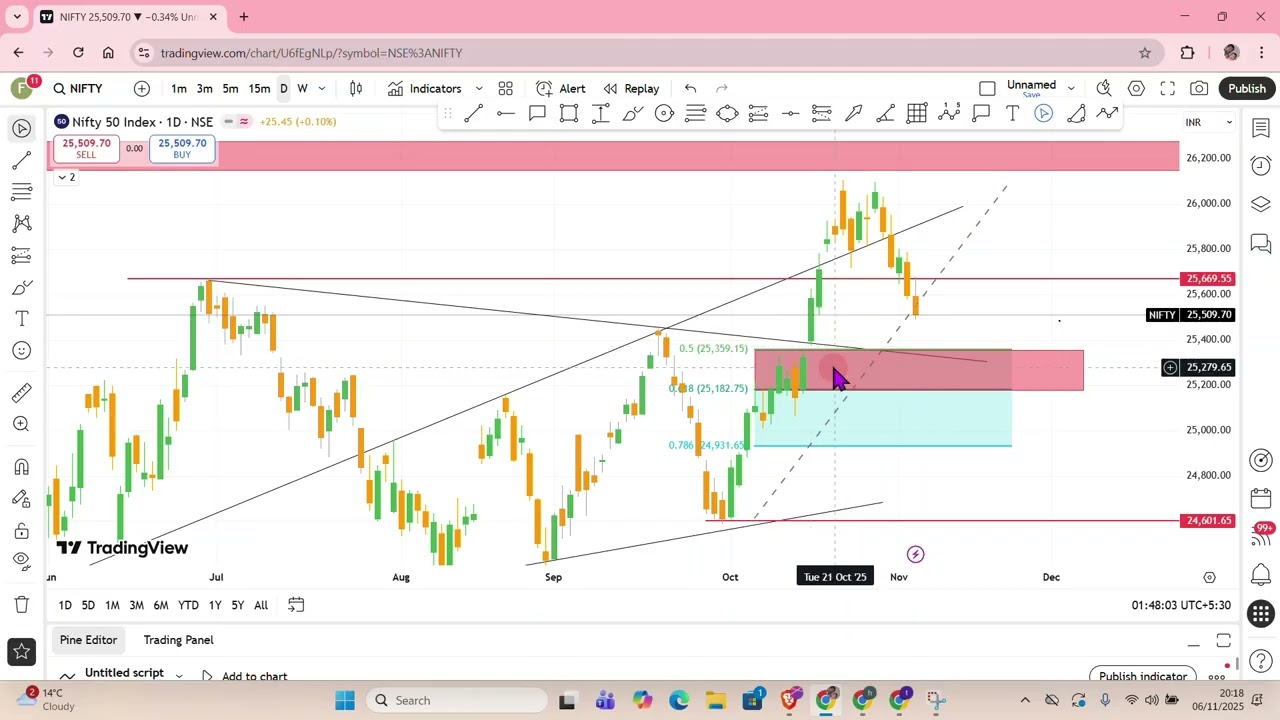
Task: Open price scale settings gear at axis corner
Action: click(x=1209, y=577)
